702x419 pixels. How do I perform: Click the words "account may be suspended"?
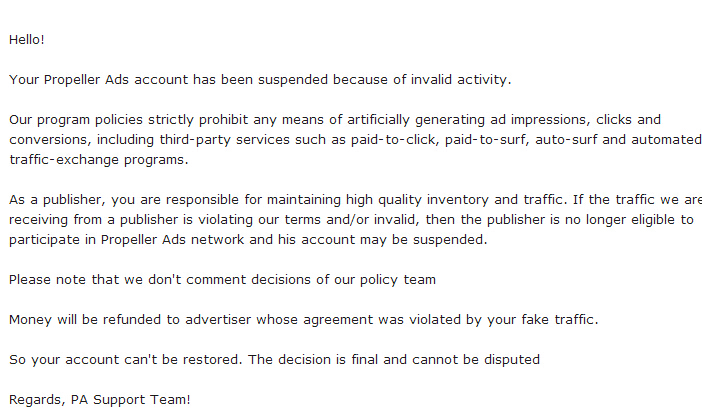click(394, 240)
